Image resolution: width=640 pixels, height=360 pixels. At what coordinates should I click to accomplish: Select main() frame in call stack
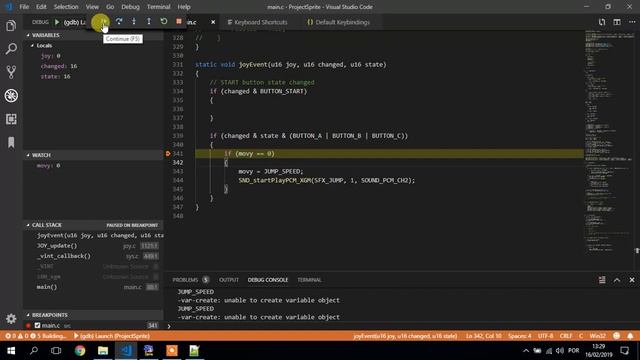pos(93,287)
